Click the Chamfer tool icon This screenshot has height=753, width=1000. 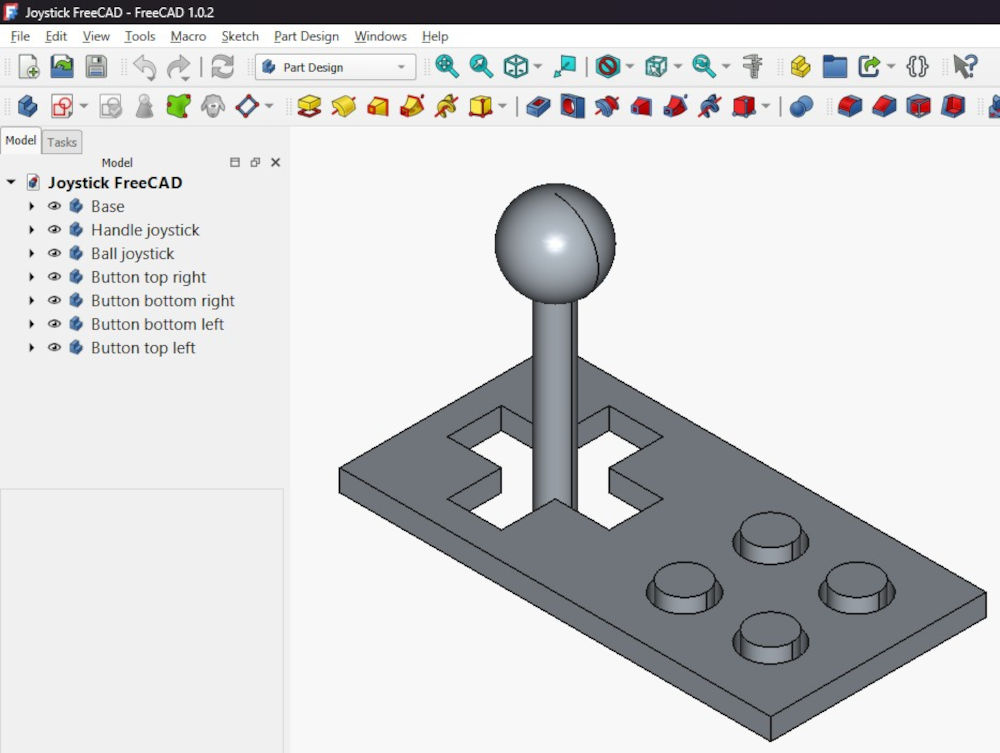[884, 106]
